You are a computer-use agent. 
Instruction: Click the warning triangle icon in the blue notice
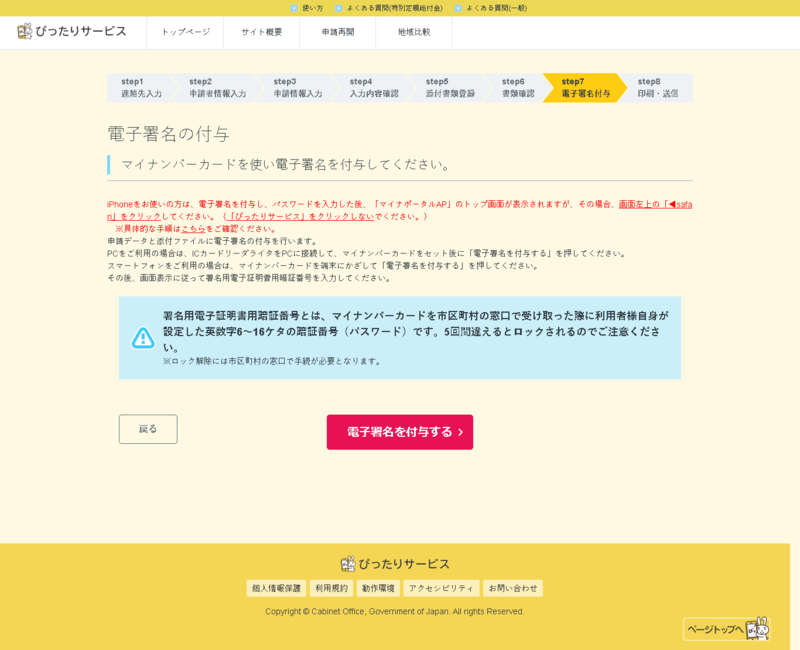143,338
